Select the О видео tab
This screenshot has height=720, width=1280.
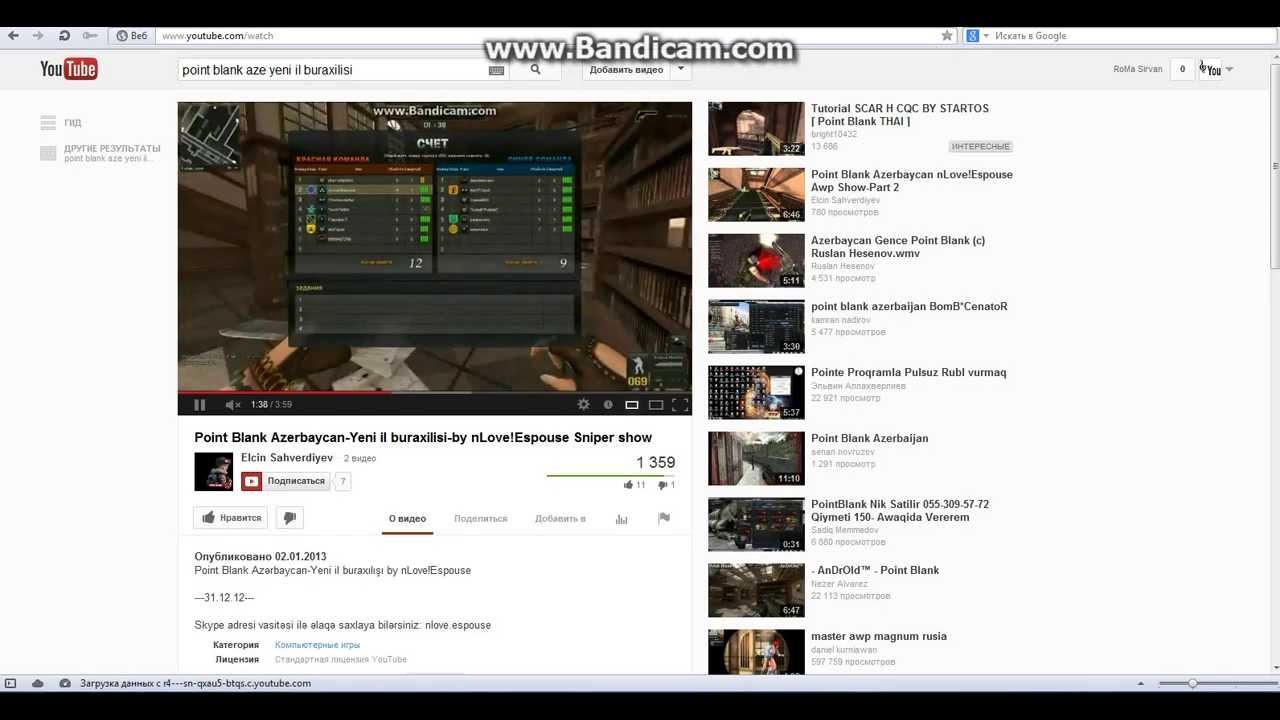point(407,519)
